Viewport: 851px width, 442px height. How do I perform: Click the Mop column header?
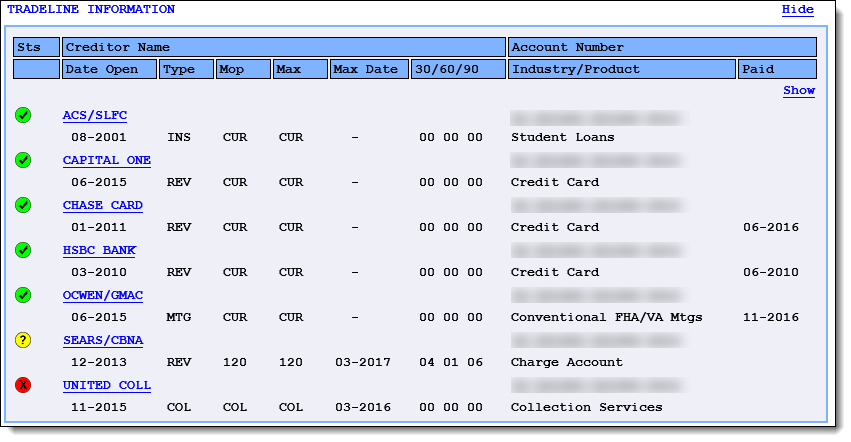pos(243,70)
